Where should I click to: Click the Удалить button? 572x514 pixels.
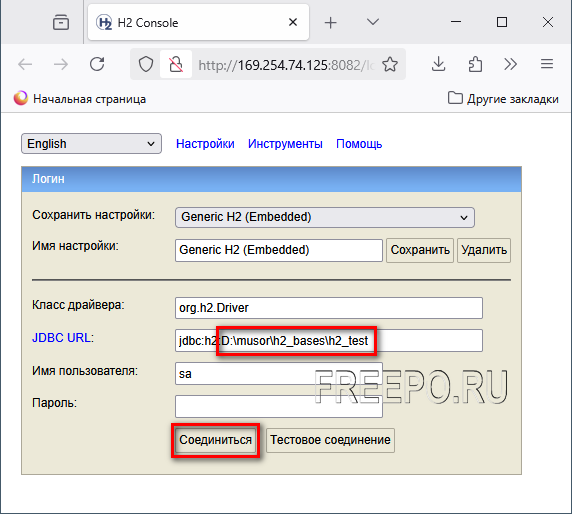[x=484, y=250]
